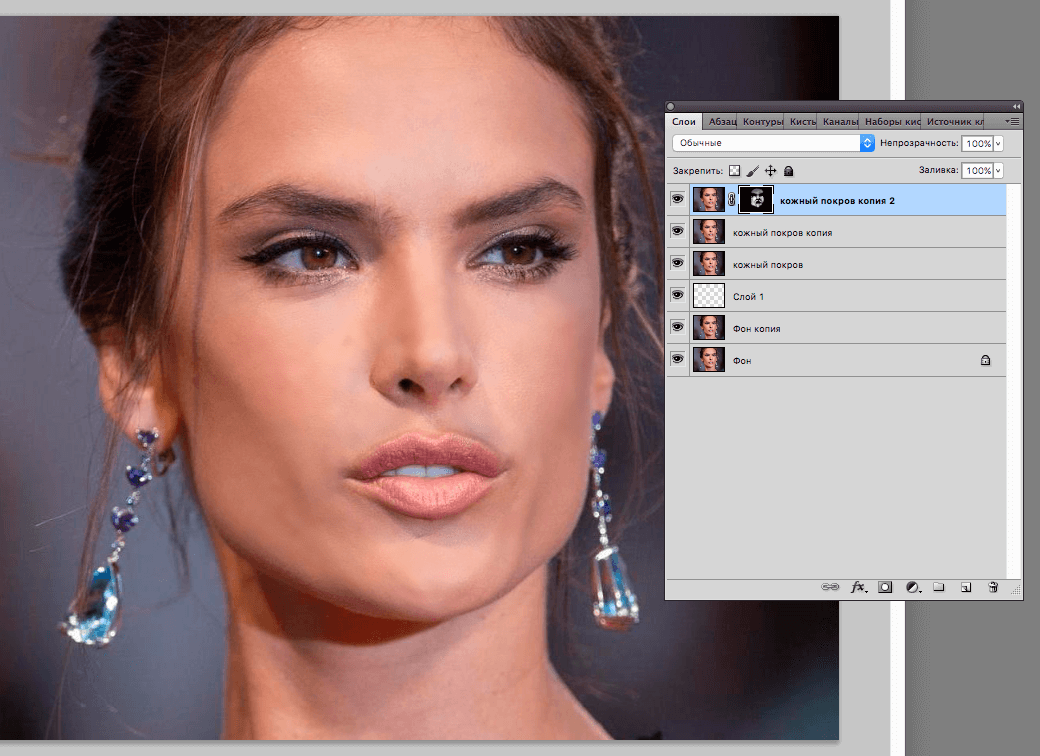Open the Layers panel flyout menu
This screenshot has width=1040, height=756.
1010,120
